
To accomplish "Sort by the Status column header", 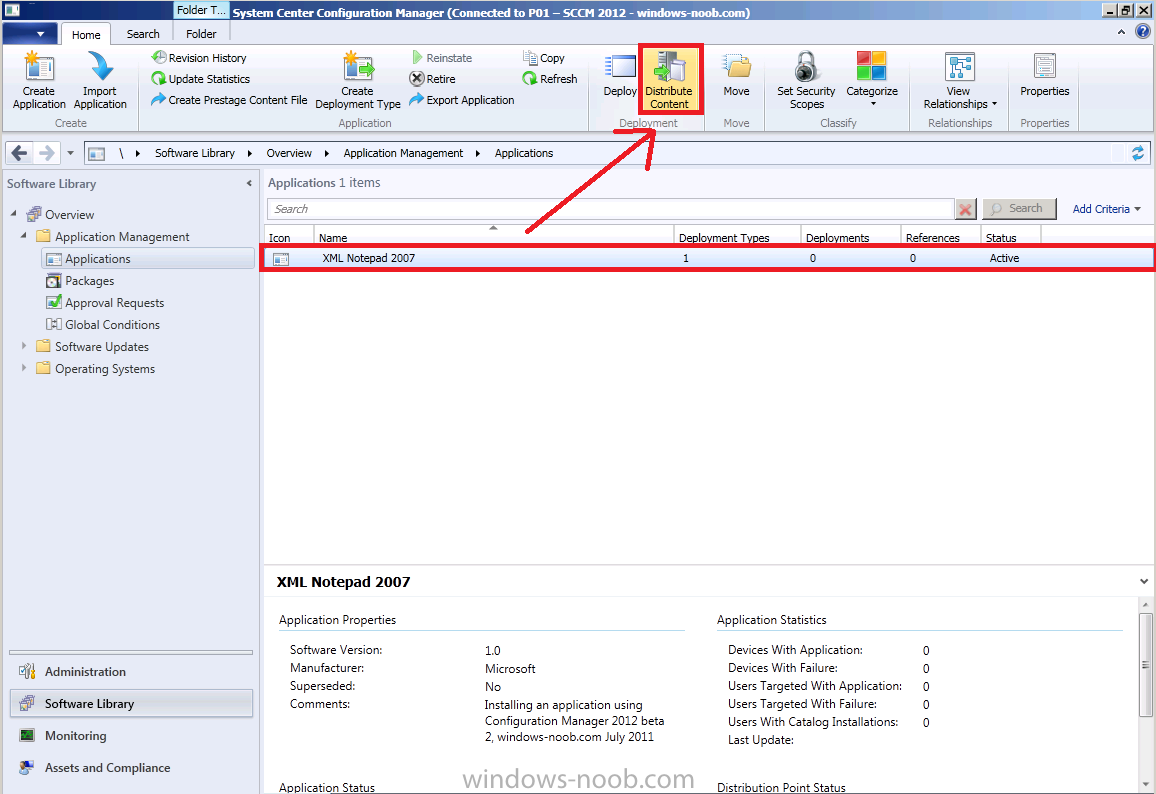I will (1011, 237).
